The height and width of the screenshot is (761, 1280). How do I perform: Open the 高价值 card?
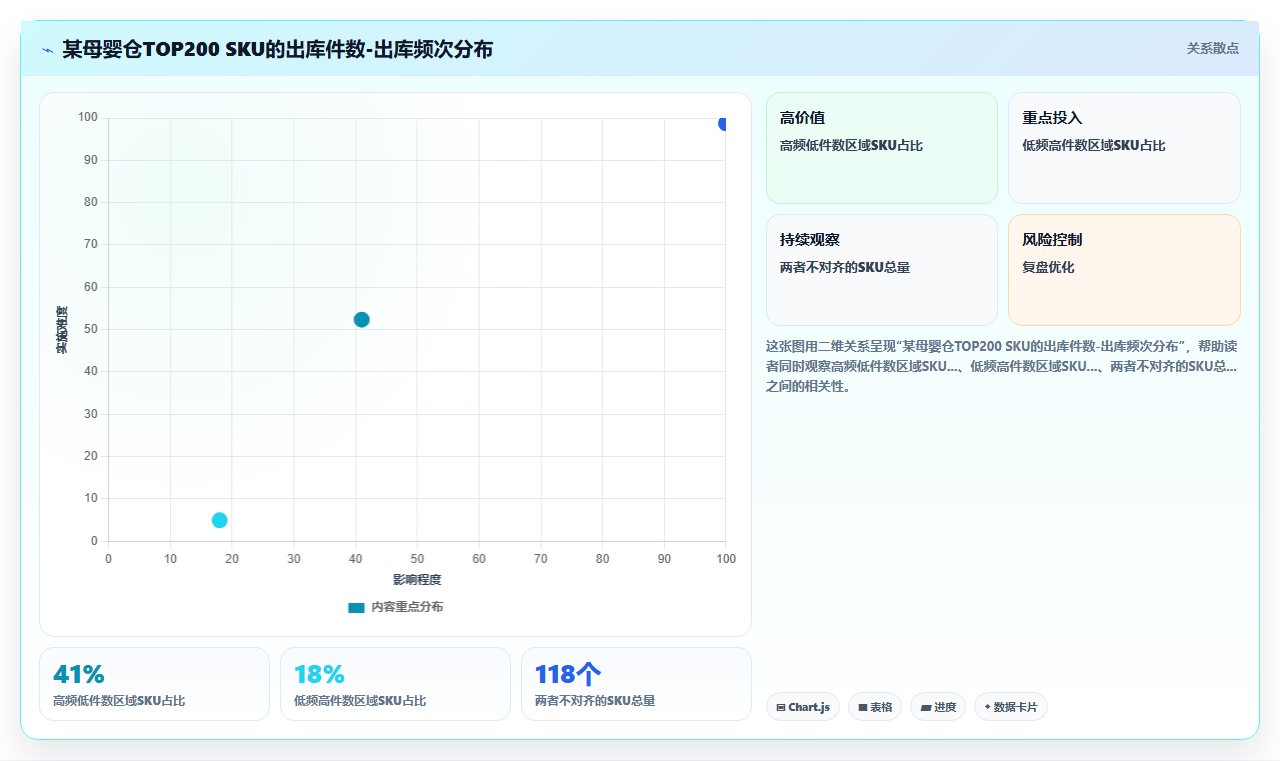(882, 148)
